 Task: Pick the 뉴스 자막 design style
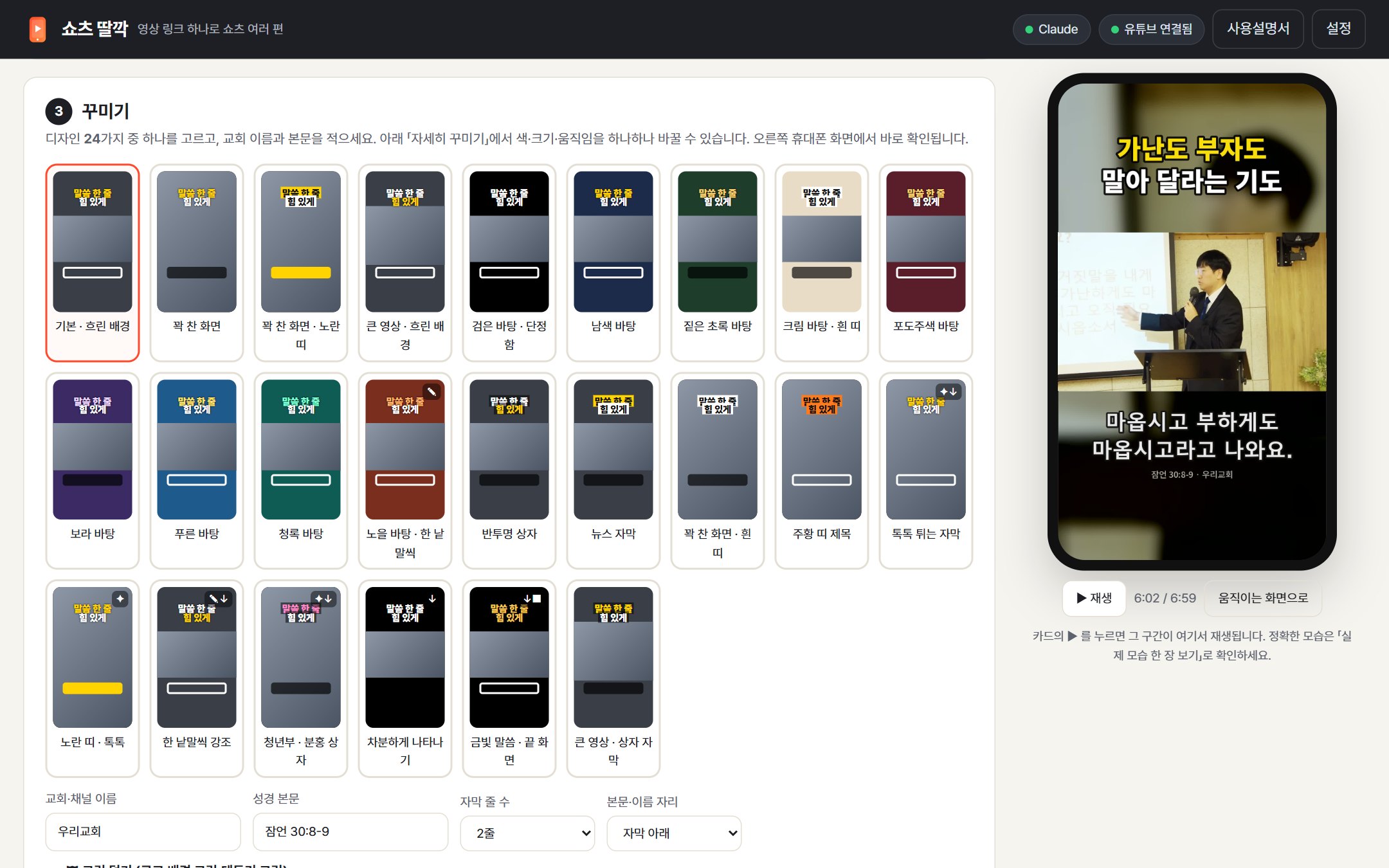point(613,471)
